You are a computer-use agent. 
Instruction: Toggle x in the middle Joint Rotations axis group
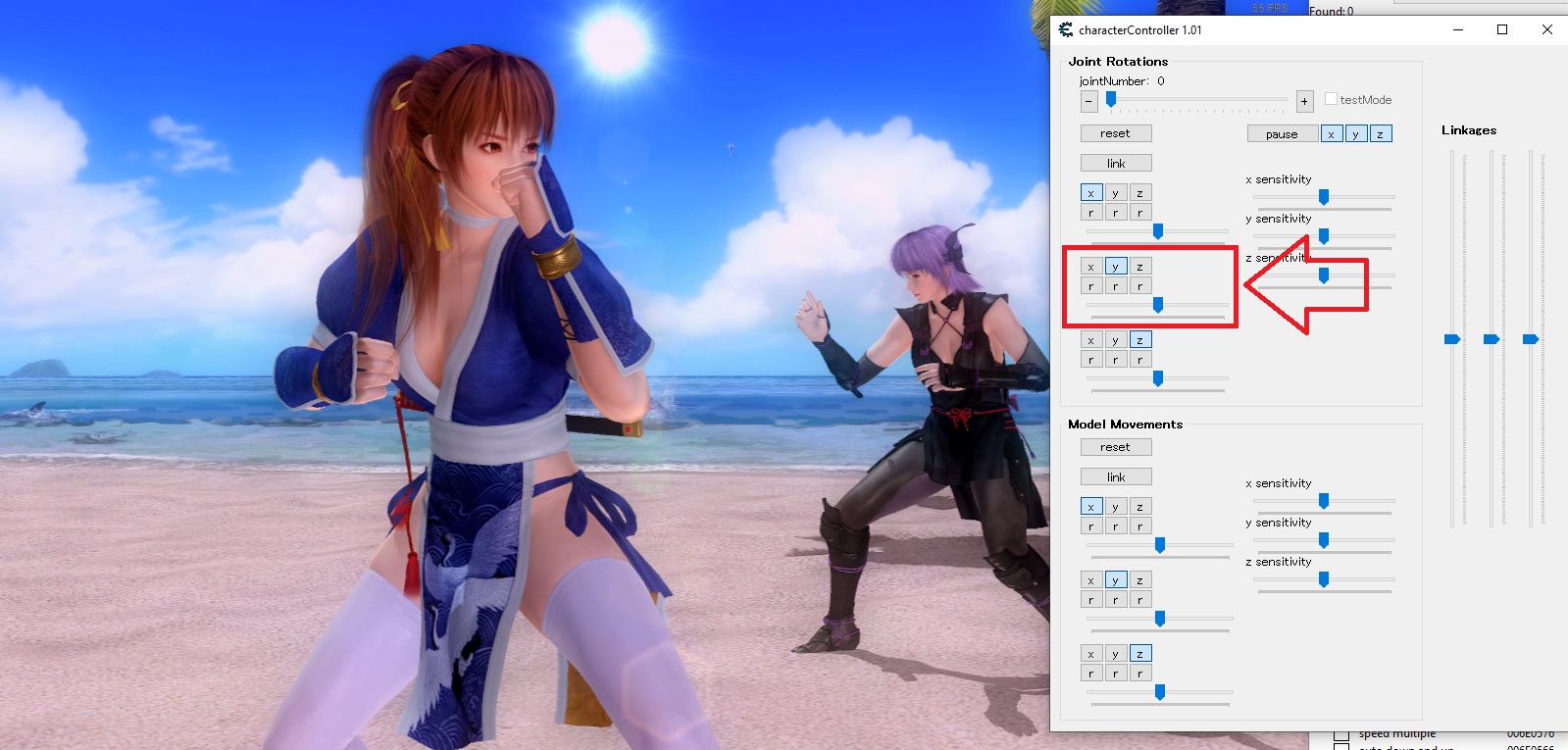(1090, 267)
